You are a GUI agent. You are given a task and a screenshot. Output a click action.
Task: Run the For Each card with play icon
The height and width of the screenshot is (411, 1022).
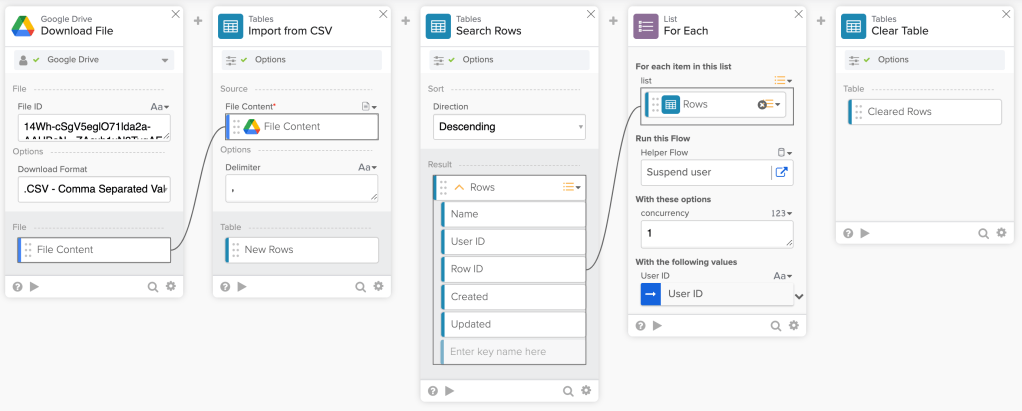658,325
